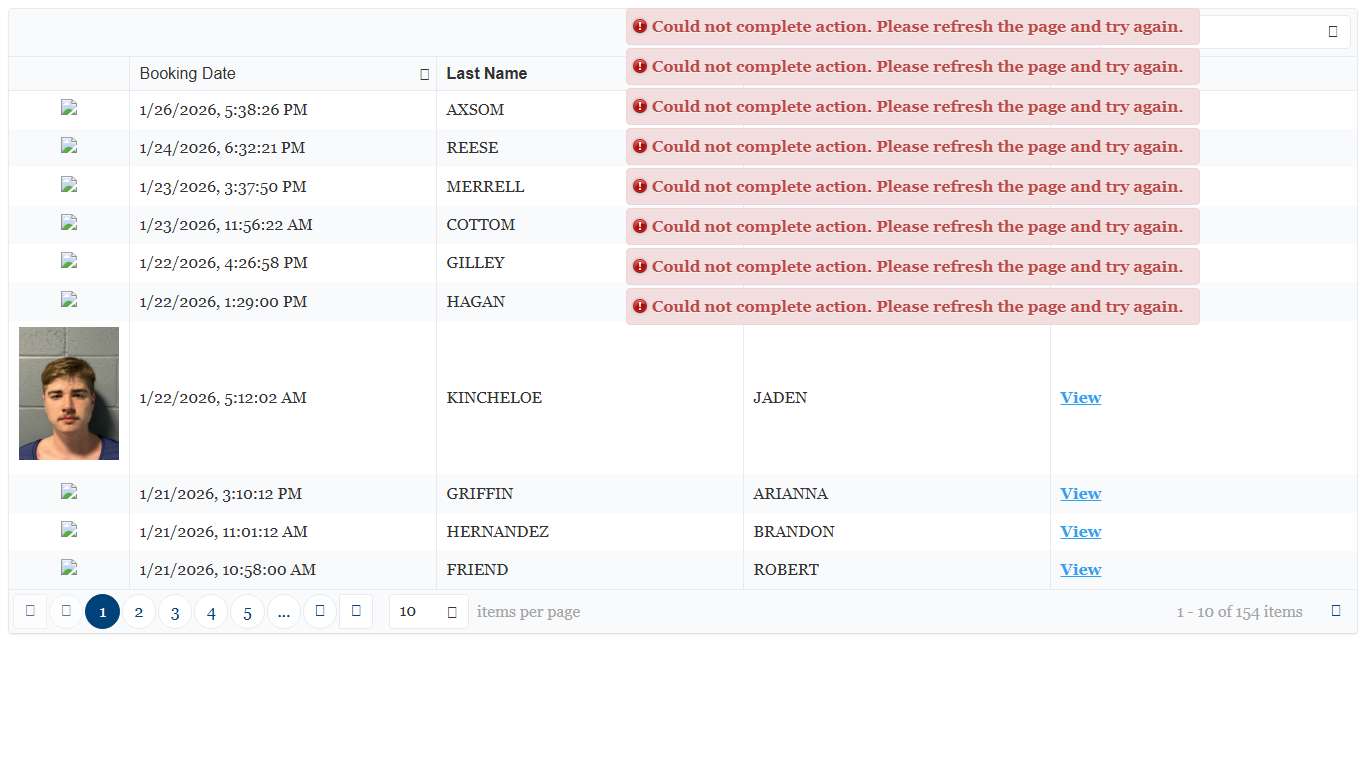This screenshot has width=1366, height=768.
Task: Click the mugshot photo of JADEN KINCHELOE
Action: 69,393
